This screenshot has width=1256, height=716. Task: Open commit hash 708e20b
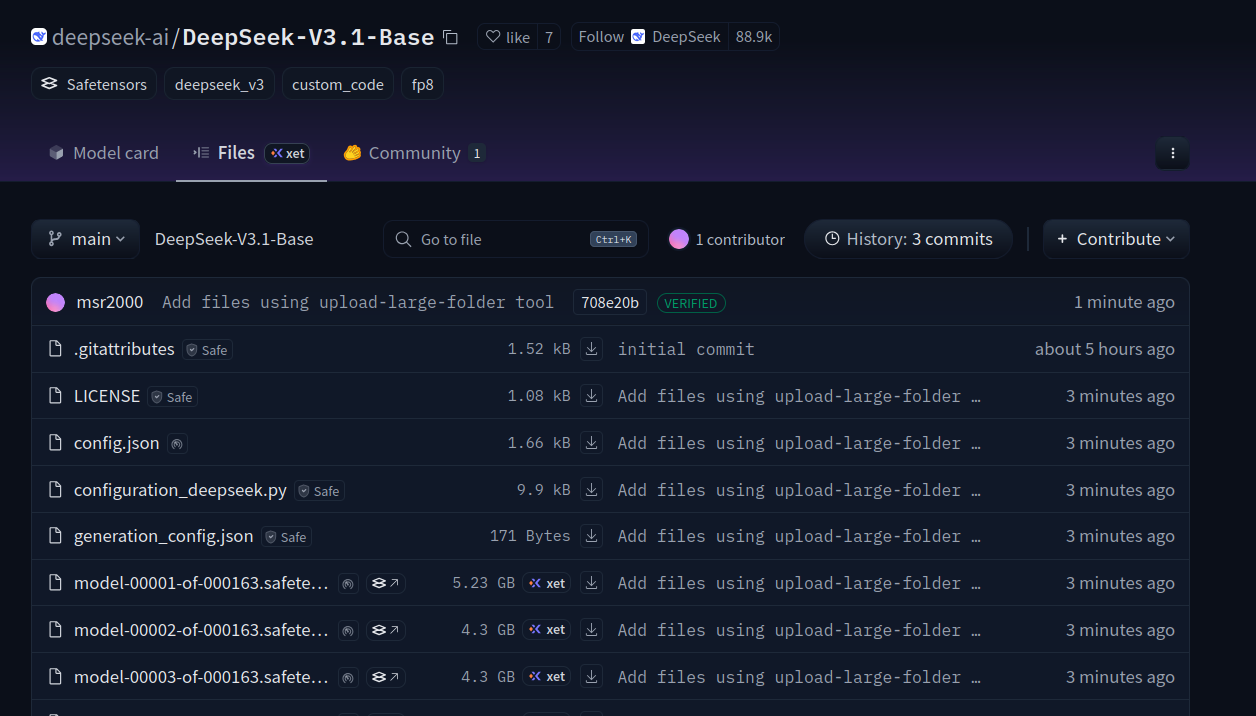click(x=610, y=302)
